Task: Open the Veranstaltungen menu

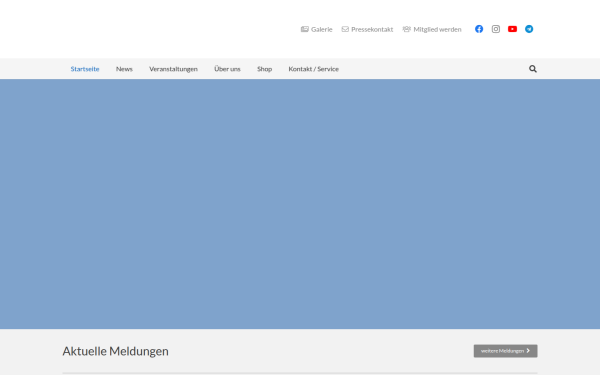Action: (x=173, y=69)
